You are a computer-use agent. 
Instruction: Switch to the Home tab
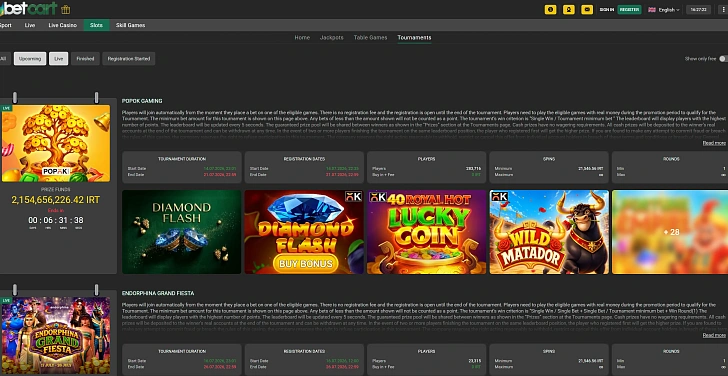pos(302,38)
